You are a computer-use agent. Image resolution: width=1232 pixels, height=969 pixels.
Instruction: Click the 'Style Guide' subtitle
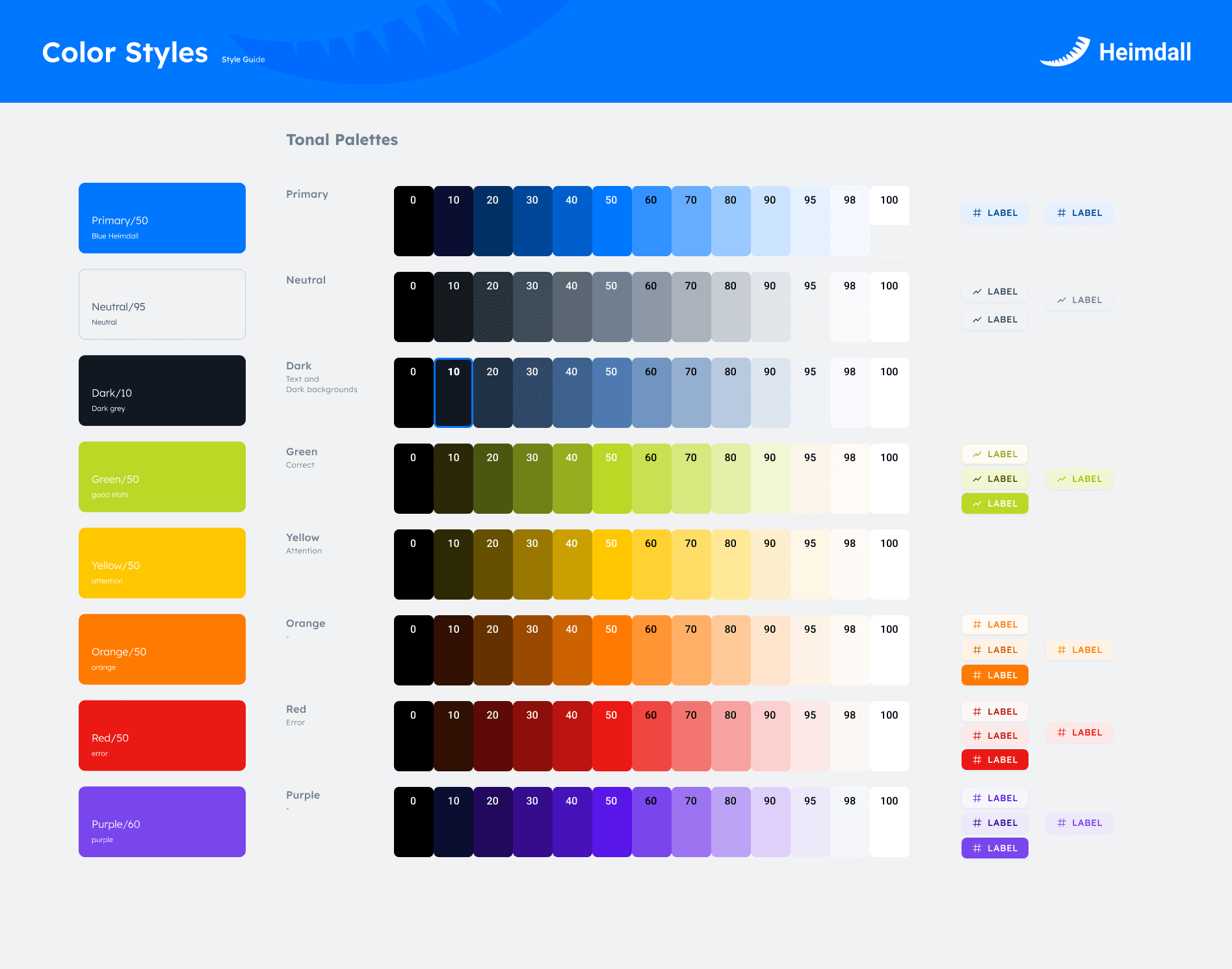[243, 59]
